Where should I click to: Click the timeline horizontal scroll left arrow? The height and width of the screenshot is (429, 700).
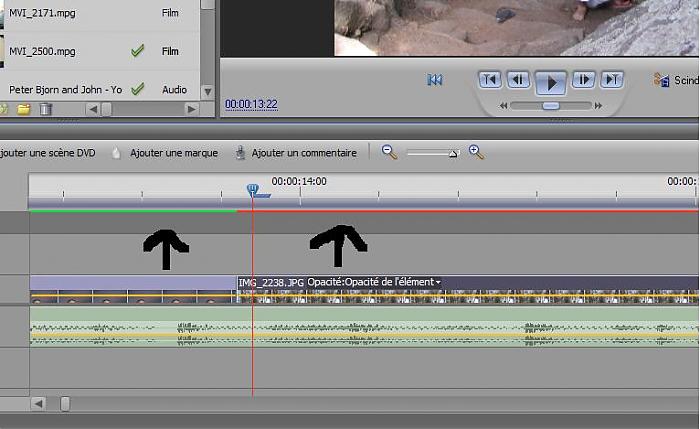click(39, 404)
